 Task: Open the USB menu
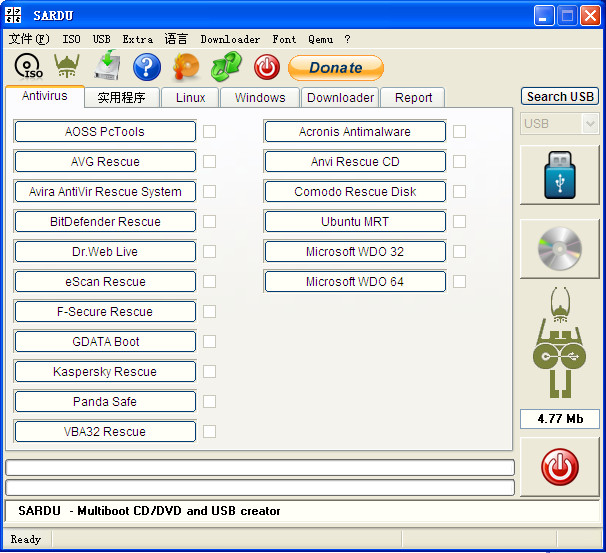pyautogui.click(x=102, y=39)
